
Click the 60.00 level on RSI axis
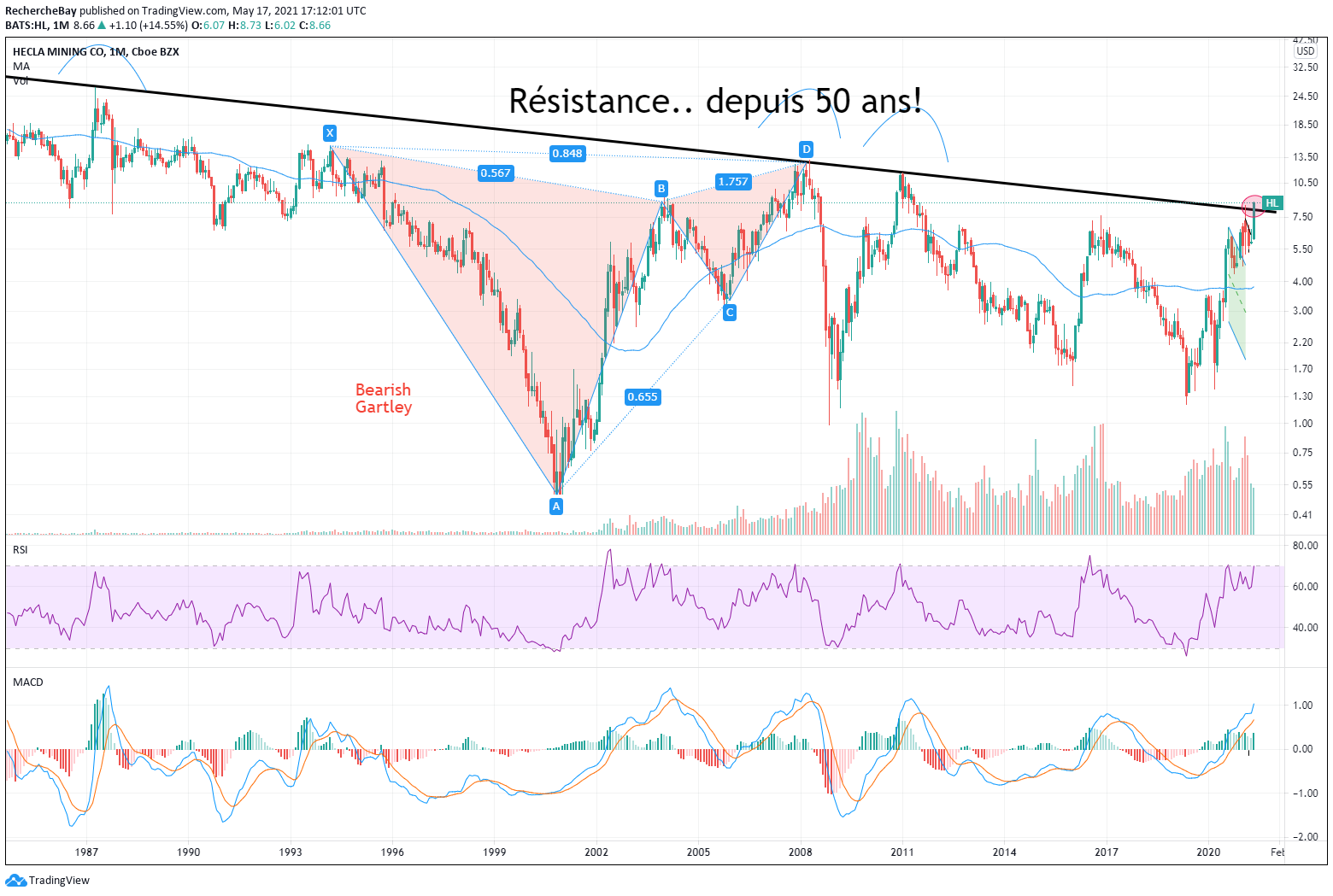click(1306, 587)
